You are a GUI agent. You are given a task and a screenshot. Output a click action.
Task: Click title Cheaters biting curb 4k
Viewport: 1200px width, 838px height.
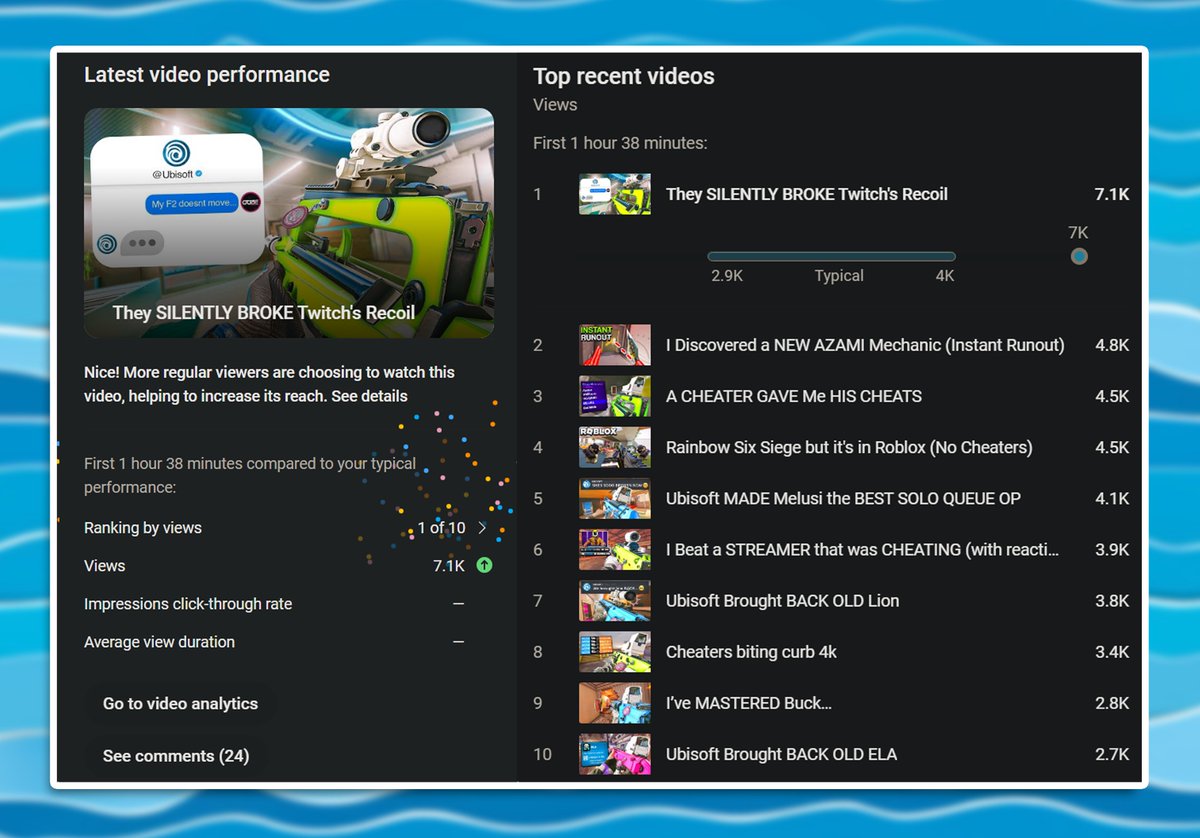tap(752, 652)
